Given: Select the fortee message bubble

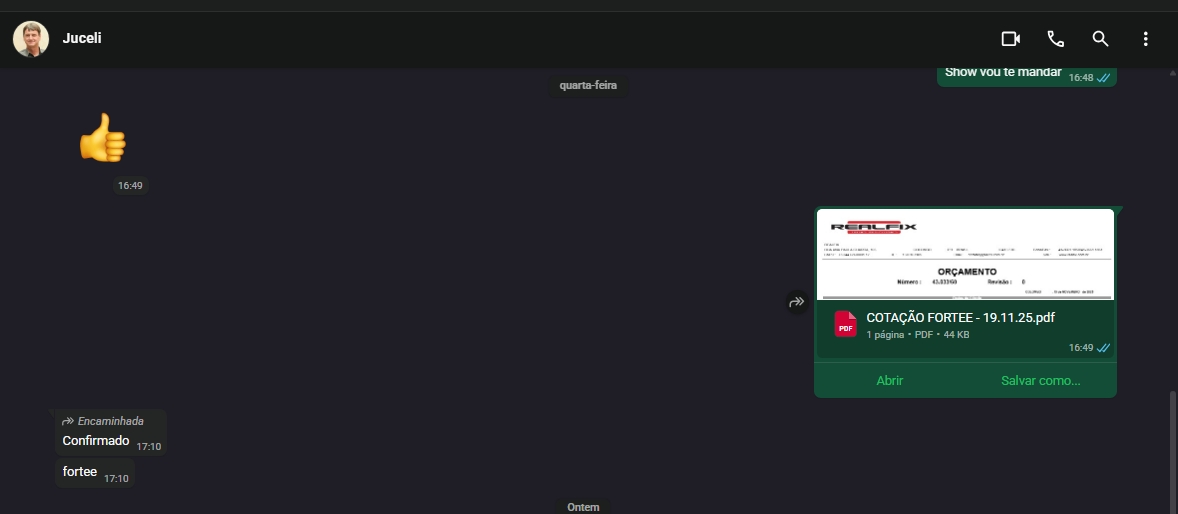Looking at the screenshot, I should 80,472.
